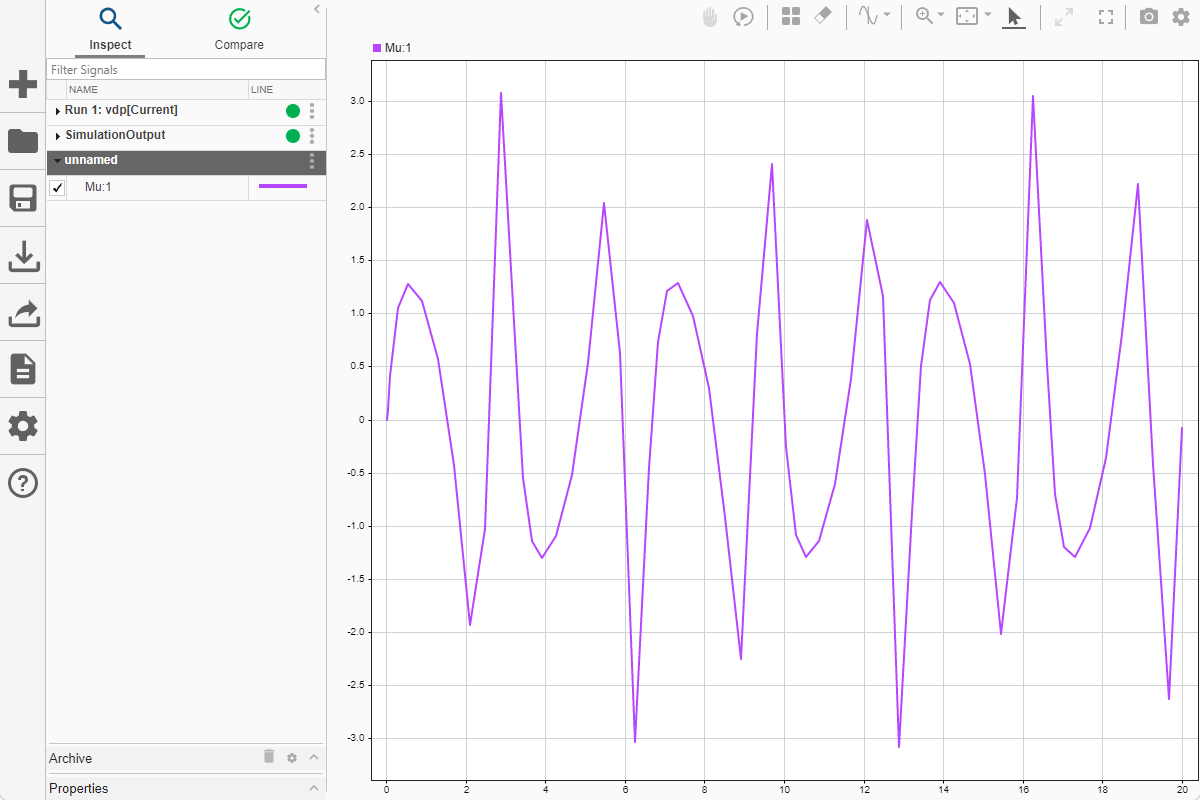
Task: Activate the data cursors arrow tool
Action: (1013, 16)
